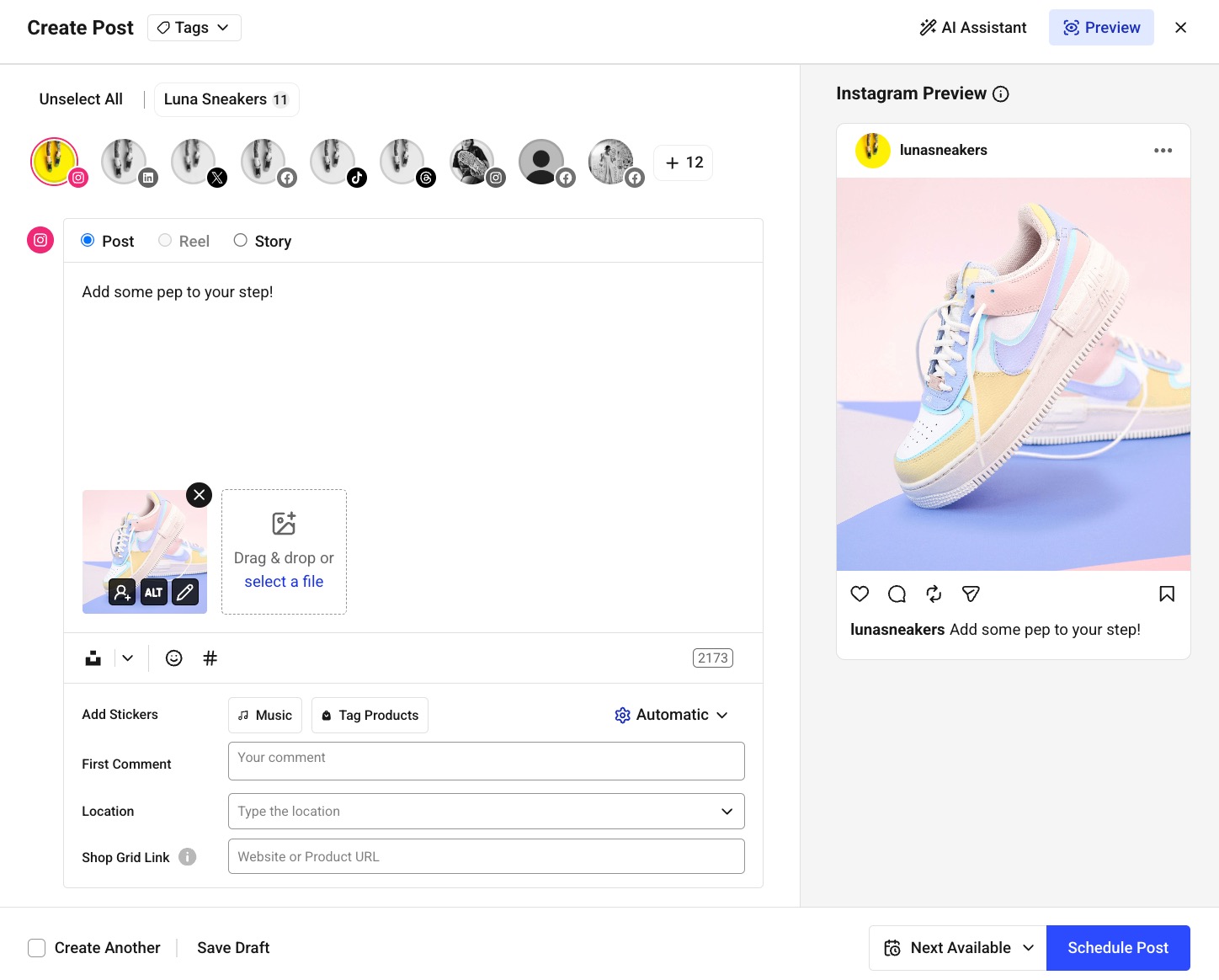Click the Instagram Preview info icon
Image resolution: width=1219 pixels, height=980 pixels.
(1000, 93)
